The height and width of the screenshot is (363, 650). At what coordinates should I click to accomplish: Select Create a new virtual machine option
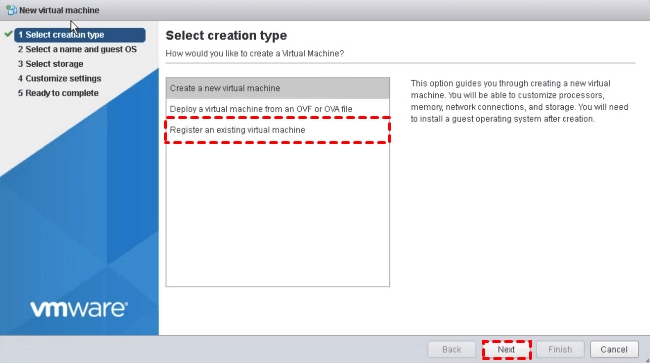278,88
